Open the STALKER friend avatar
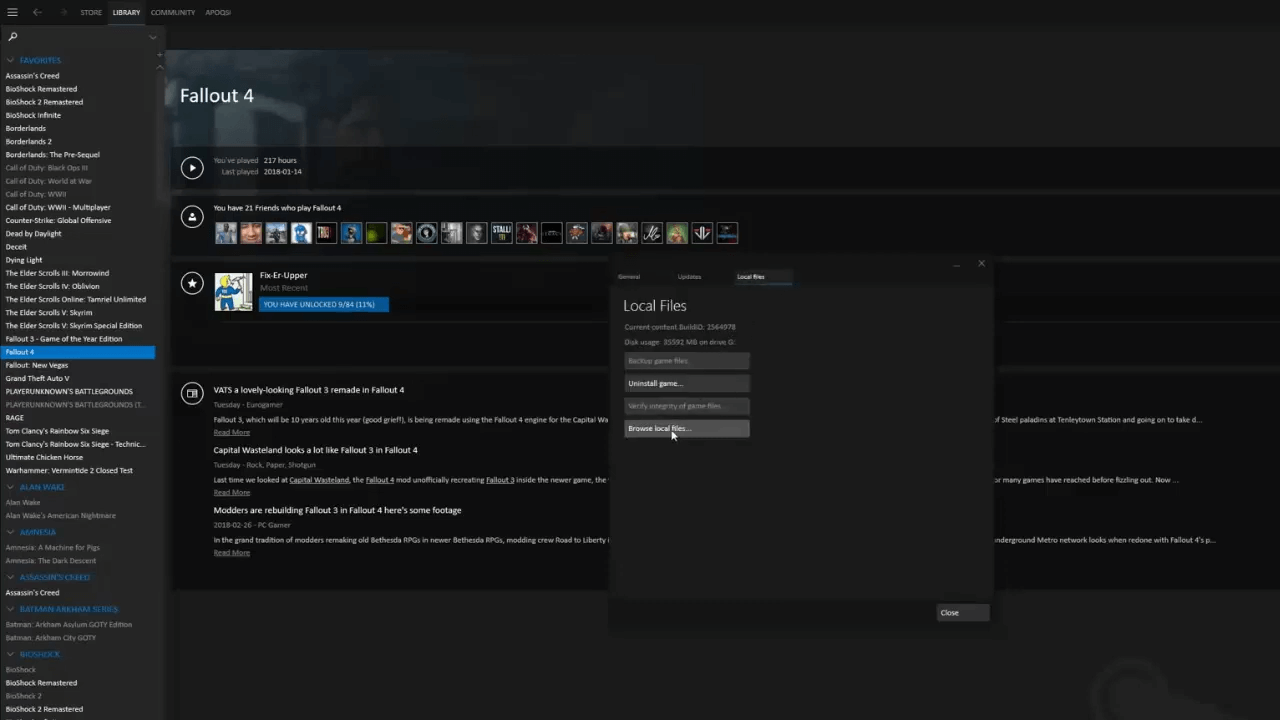Viewport: 1280px width, 720px height. coord(501,233)
